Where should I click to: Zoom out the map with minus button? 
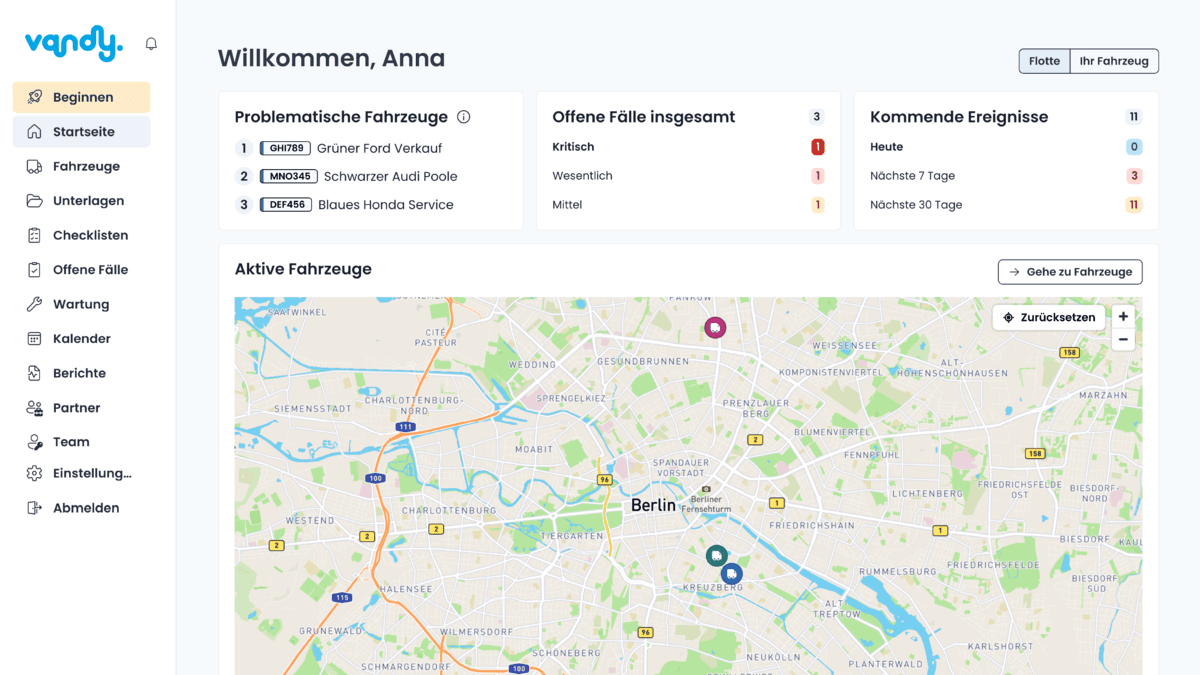(1123, 340)
